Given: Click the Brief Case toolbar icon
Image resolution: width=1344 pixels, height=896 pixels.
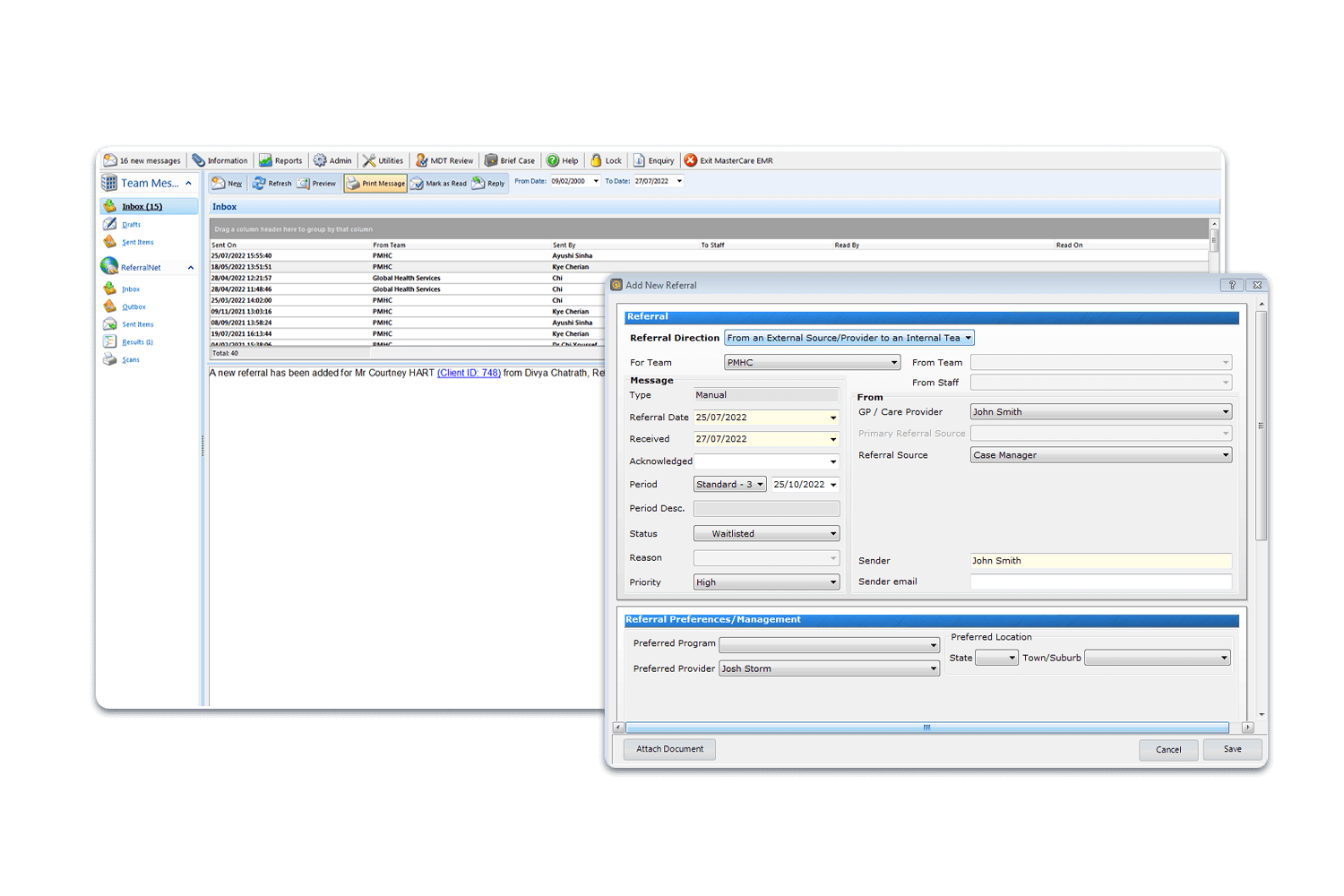Looking at the screenshot, I should point(509,159).
